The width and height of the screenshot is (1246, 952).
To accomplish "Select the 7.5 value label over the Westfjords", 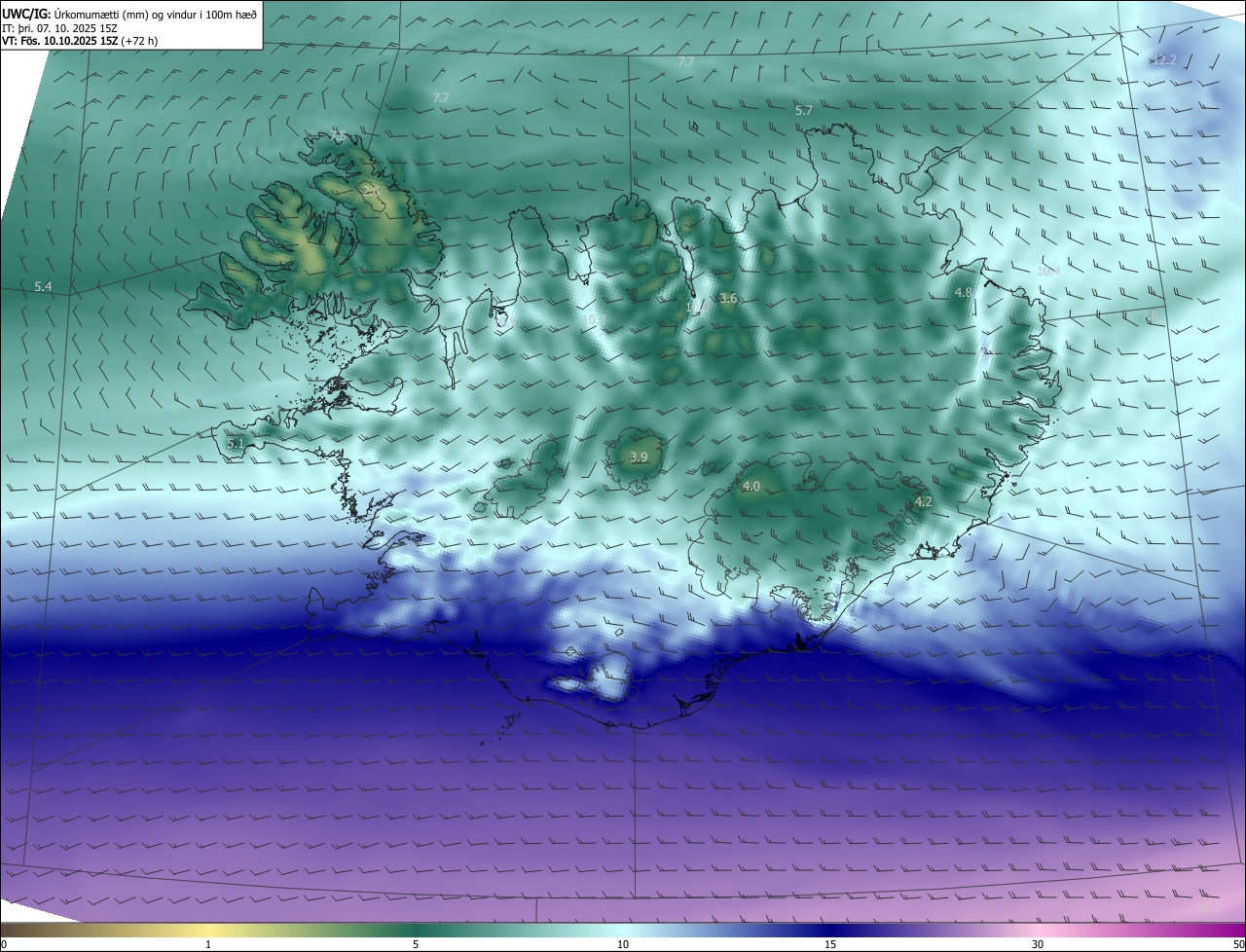I will pos(339,134).
